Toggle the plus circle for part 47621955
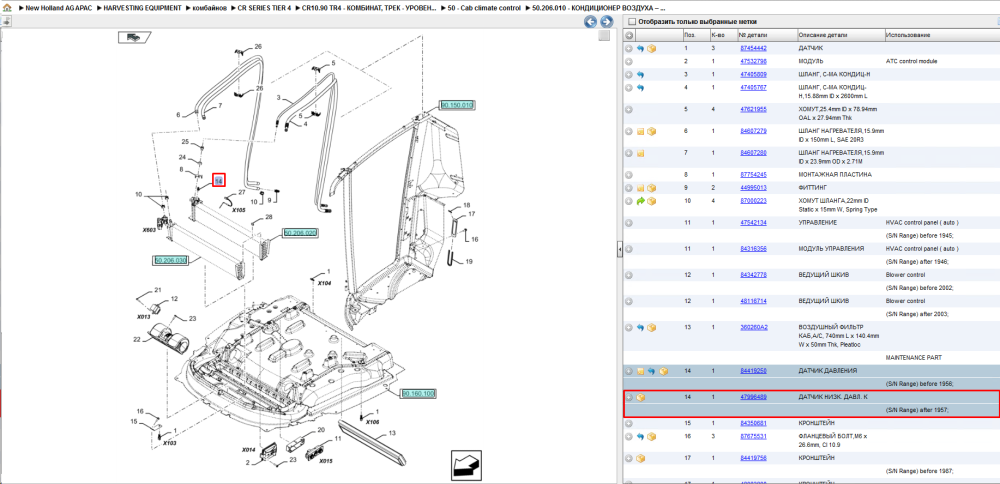Image resolution: width=1000 pixels, height=484 pixels. point(629,110)
